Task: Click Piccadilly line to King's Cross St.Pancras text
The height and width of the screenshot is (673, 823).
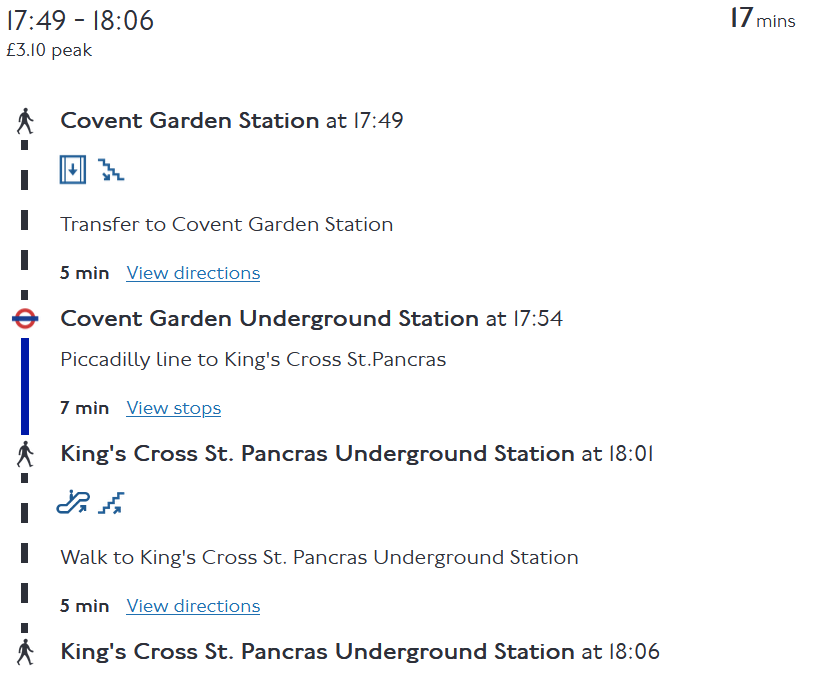Action: (253, 359)
